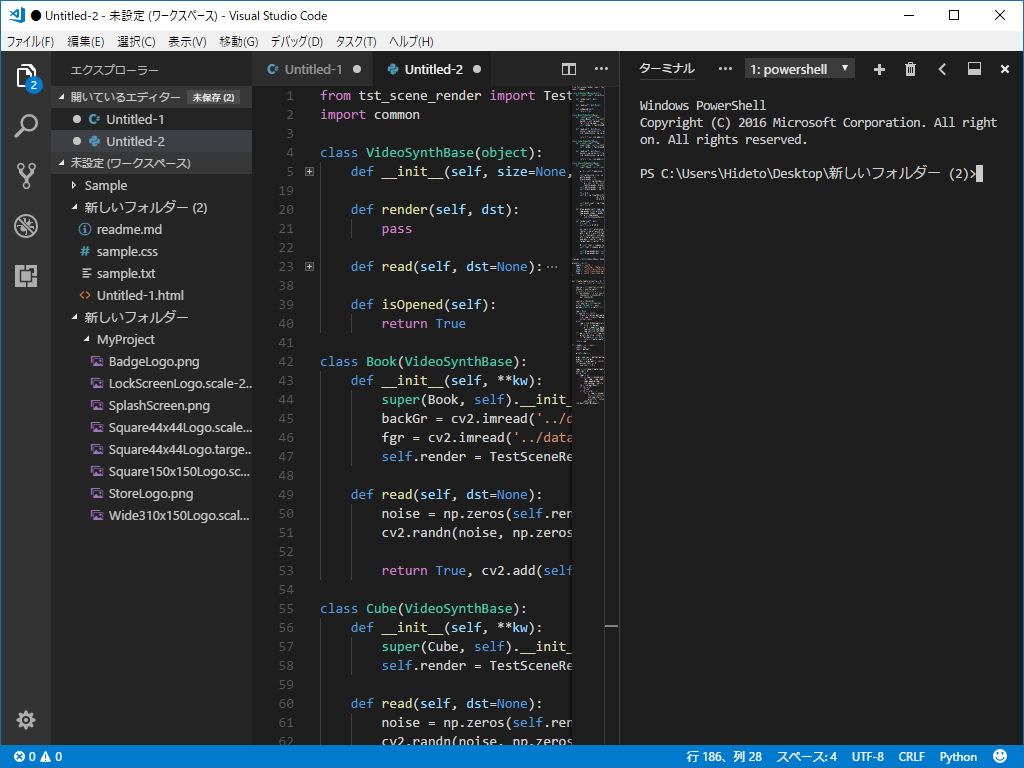Viewport: 1024px width, 768px height.
Task: Open the Manage gear icon
Action: tap(26, 720)
